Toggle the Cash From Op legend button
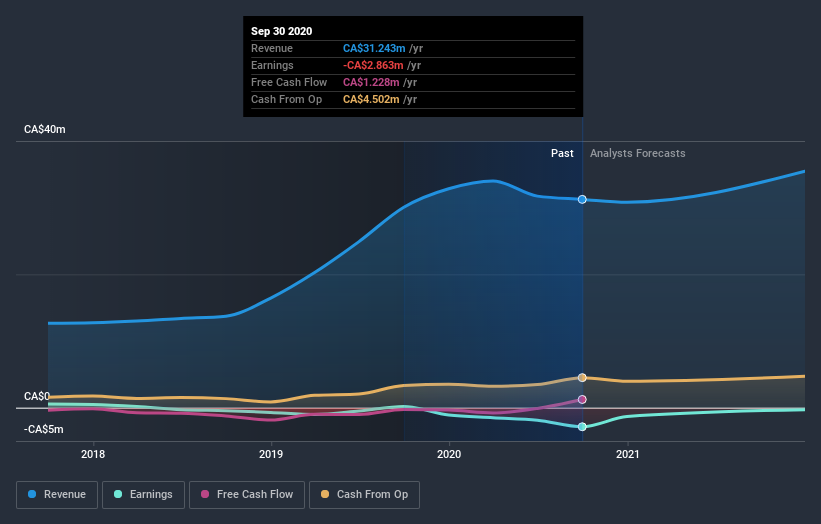This screenshot has width=821, height=524. pos(364,495)
